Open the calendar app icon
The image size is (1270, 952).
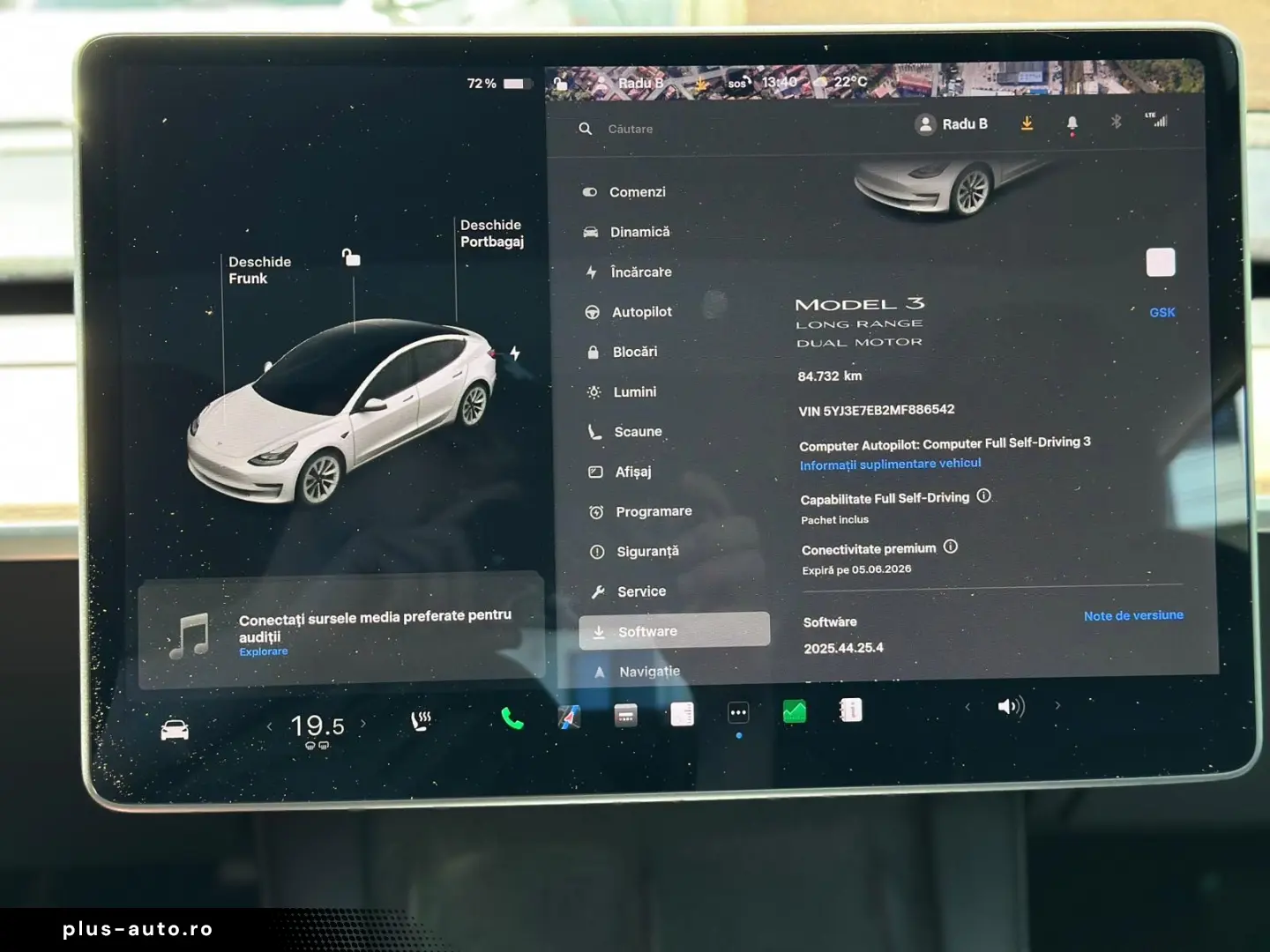click(x=626, y=715)
